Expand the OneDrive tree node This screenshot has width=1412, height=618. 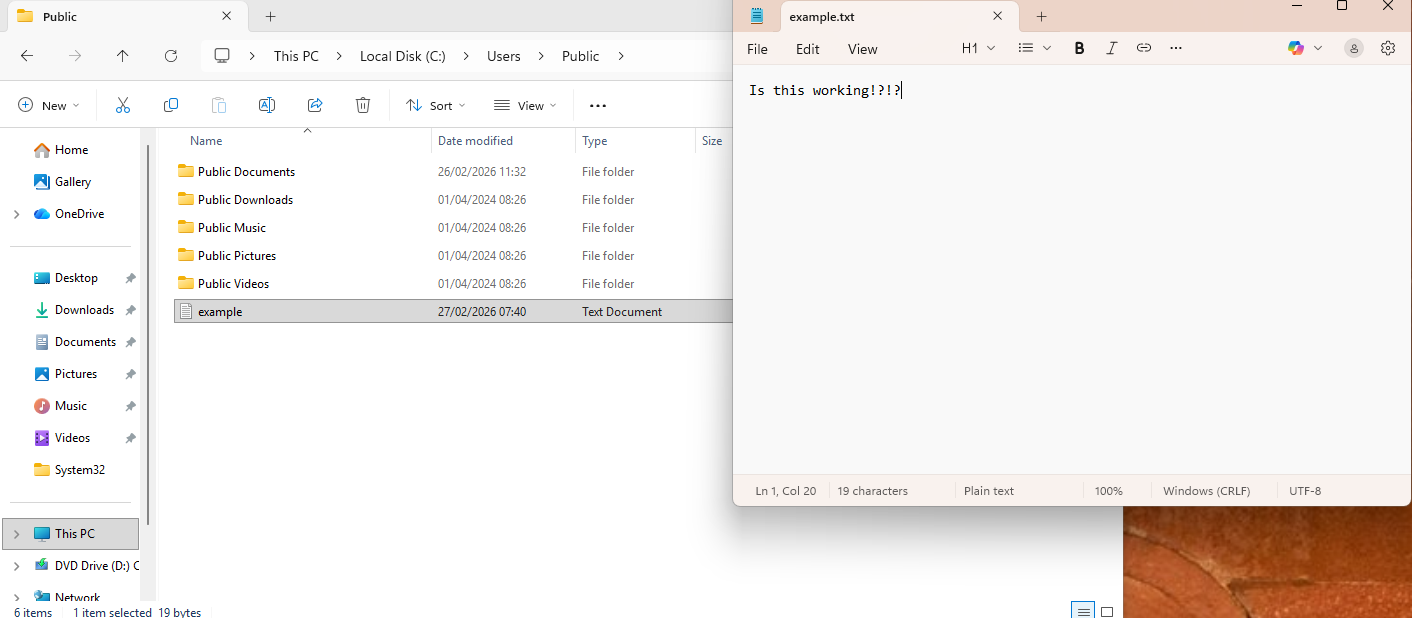(16, 214)
